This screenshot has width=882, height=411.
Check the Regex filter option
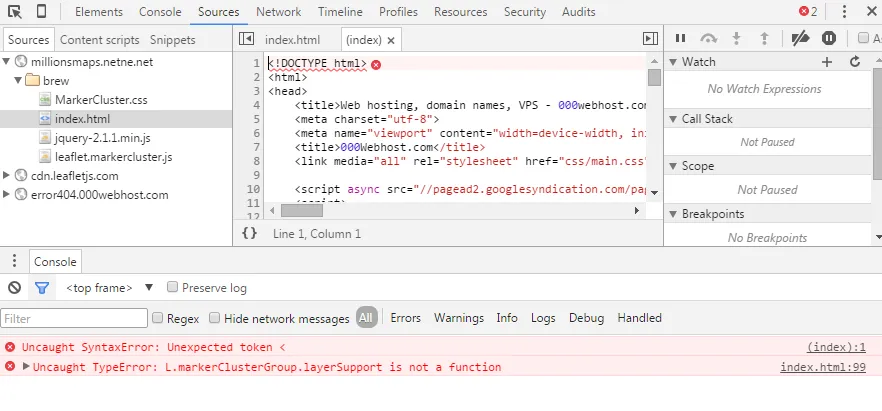click(x=158, y=318)
